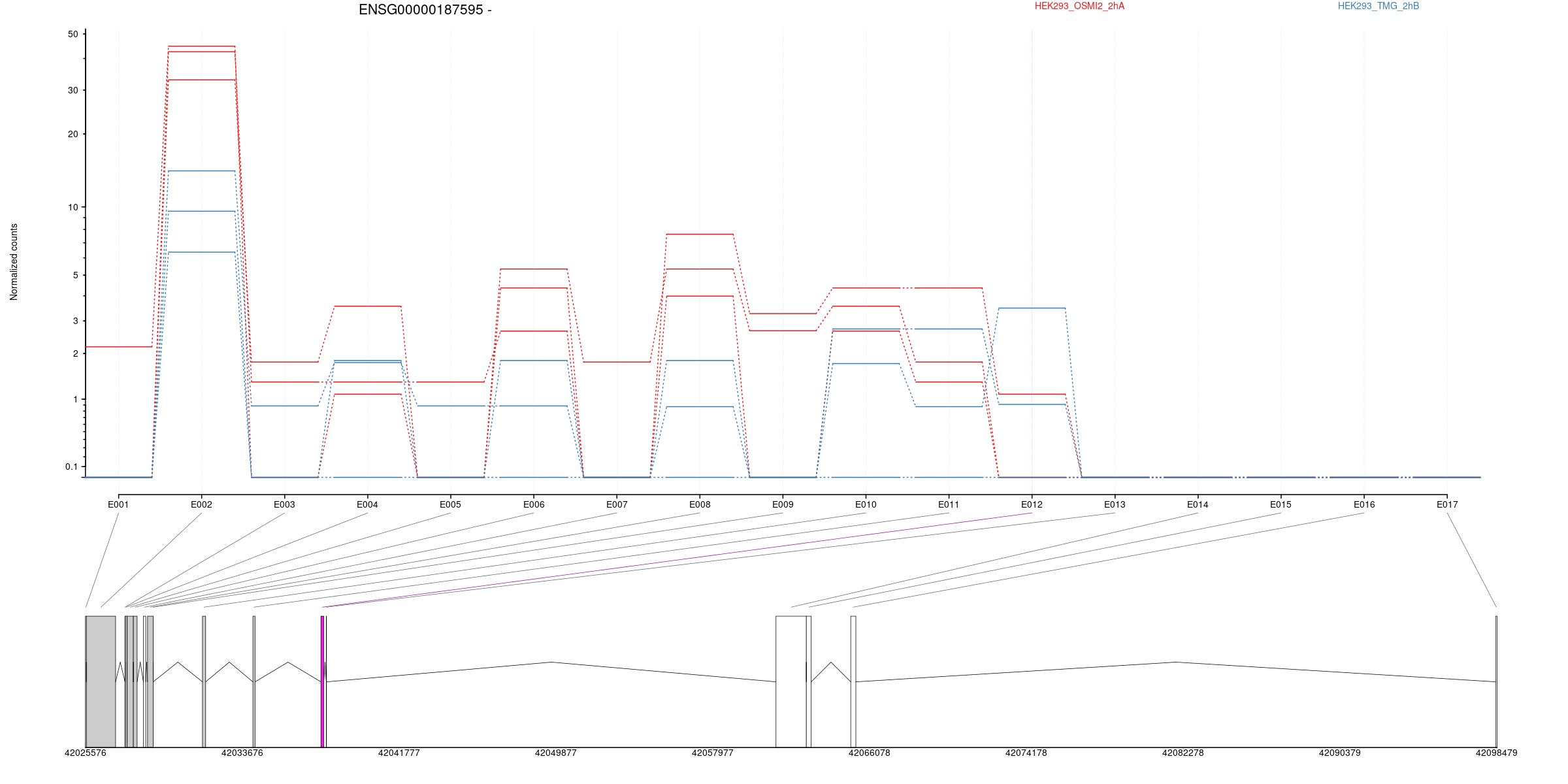1568x784 pixels.
Task: Click exon label E012
Action: point(1032,504)
